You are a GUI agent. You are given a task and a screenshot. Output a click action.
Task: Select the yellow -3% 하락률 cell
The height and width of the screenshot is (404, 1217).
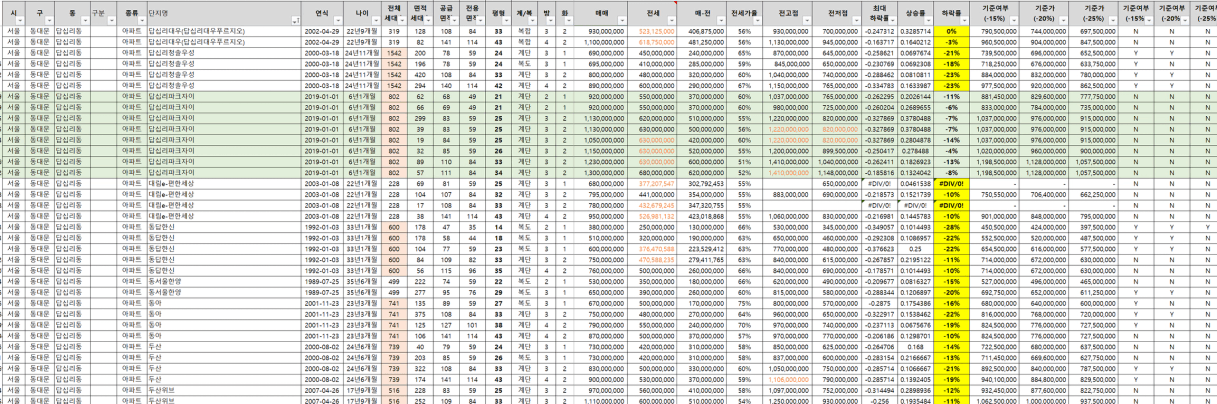(952, 43)
